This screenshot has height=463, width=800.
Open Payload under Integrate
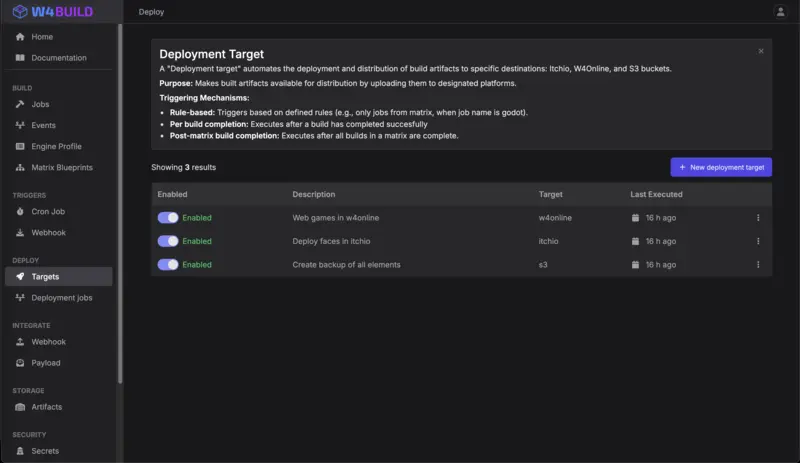[x=59, y=363]
